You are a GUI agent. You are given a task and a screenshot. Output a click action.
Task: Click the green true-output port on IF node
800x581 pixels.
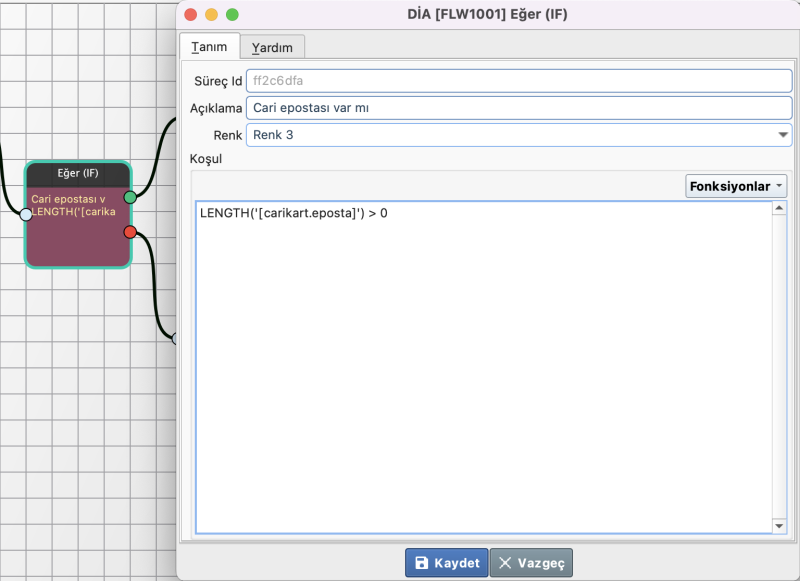[x=130, y=197]
